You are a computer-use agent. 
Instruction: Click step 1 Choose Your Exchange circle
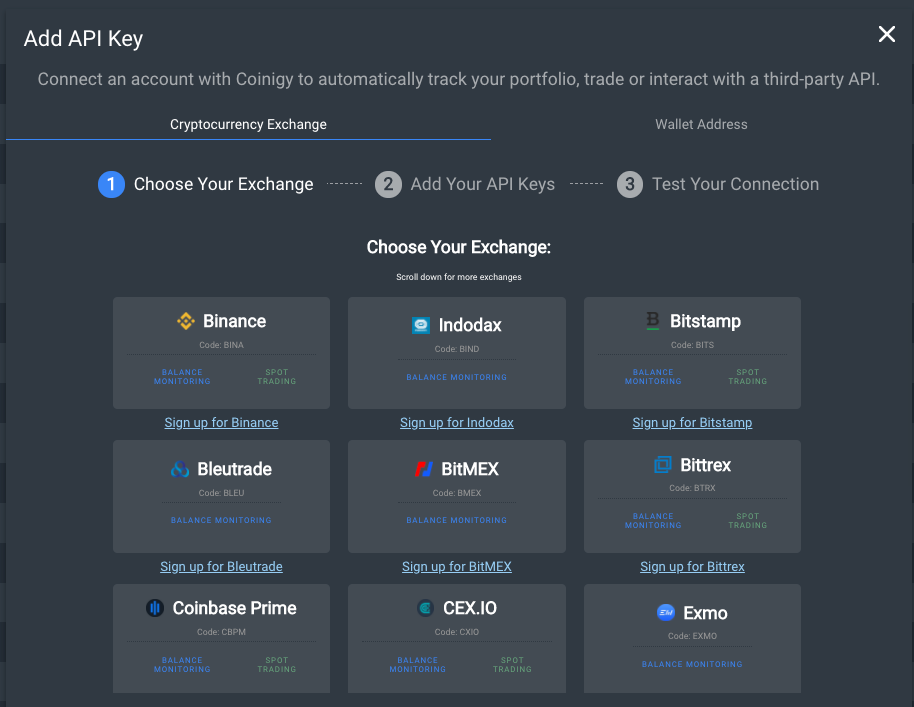click(111, 184)
